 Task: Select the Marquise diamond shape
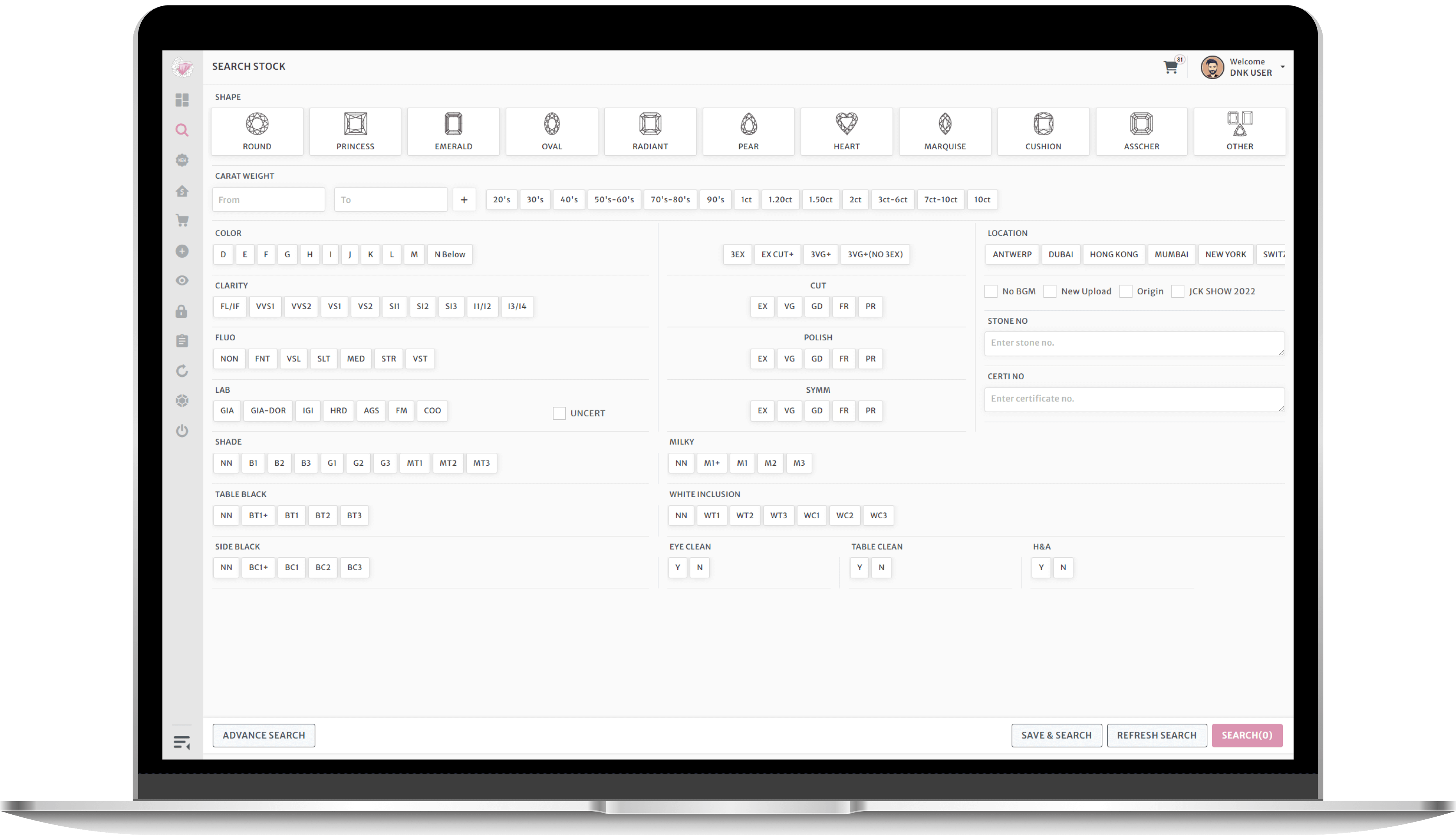point(945,130)
